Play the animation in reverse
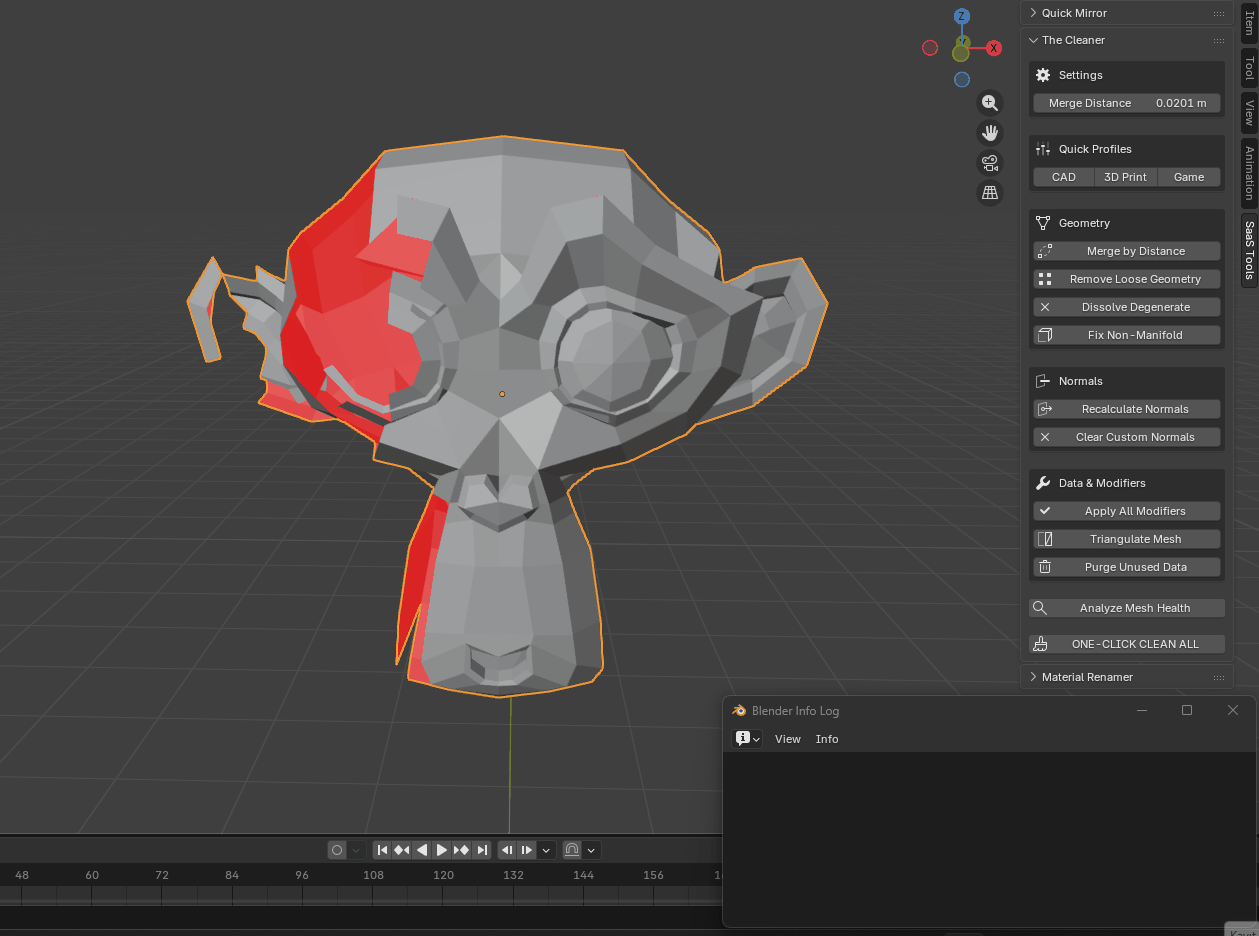This screenshot has width=1259, height=936. pyautogui.click(x=422, y=850)
